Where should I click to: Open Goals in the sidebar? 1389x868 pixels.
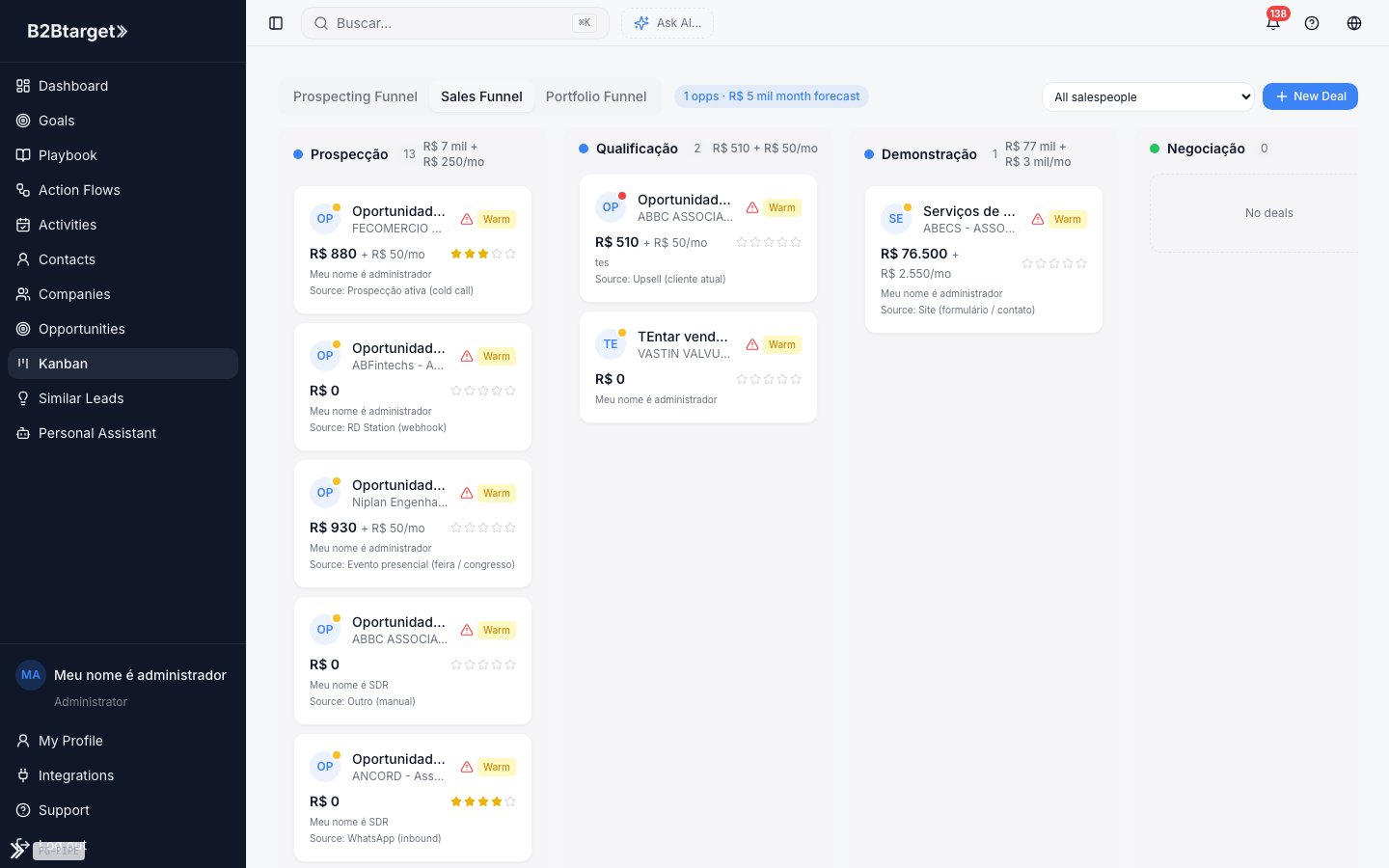coord(123,121)
